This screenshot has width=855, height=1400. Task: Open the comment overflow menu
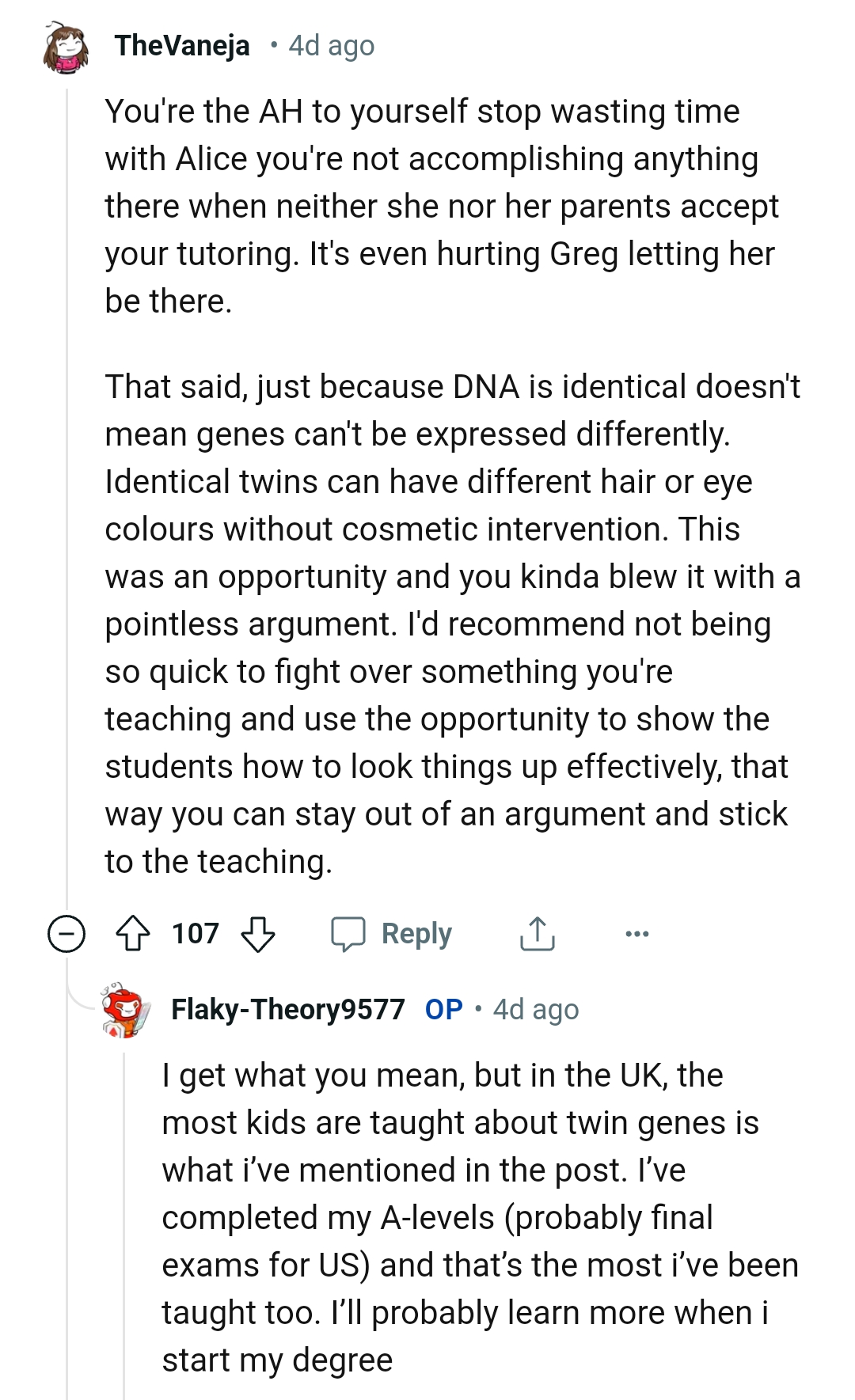point(637,935)
